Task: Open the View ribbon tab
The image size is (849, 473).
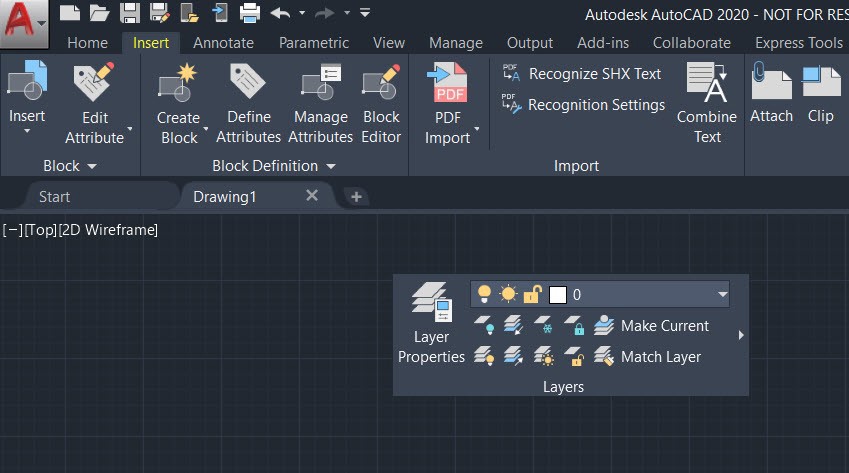Action: [389, 43]
